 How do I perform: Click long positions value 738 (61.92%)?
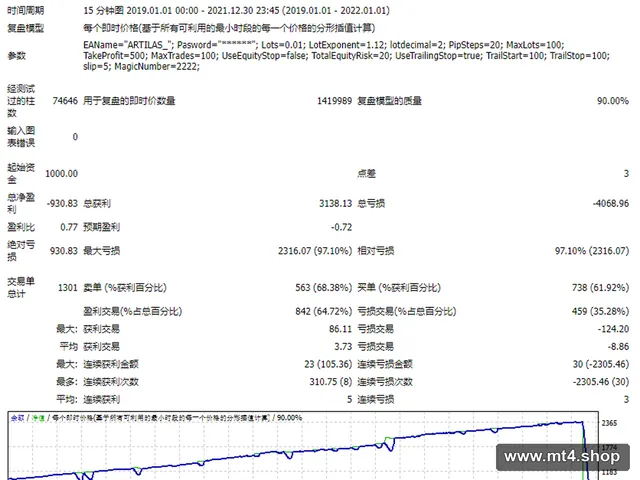click(x=600, y=288)
